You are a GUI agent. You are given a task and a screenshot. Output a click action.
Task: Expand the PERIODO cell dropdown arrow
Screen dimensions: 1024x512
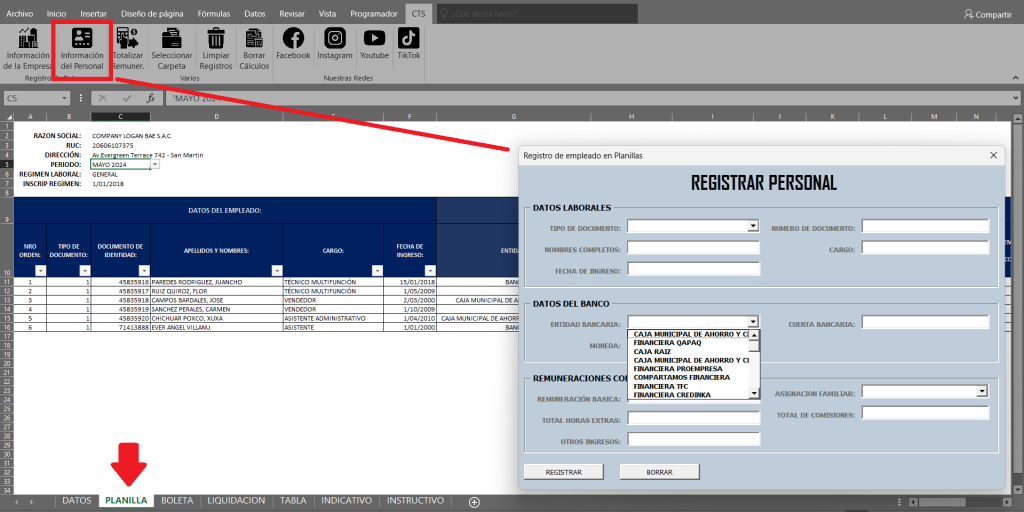(155, 165)
